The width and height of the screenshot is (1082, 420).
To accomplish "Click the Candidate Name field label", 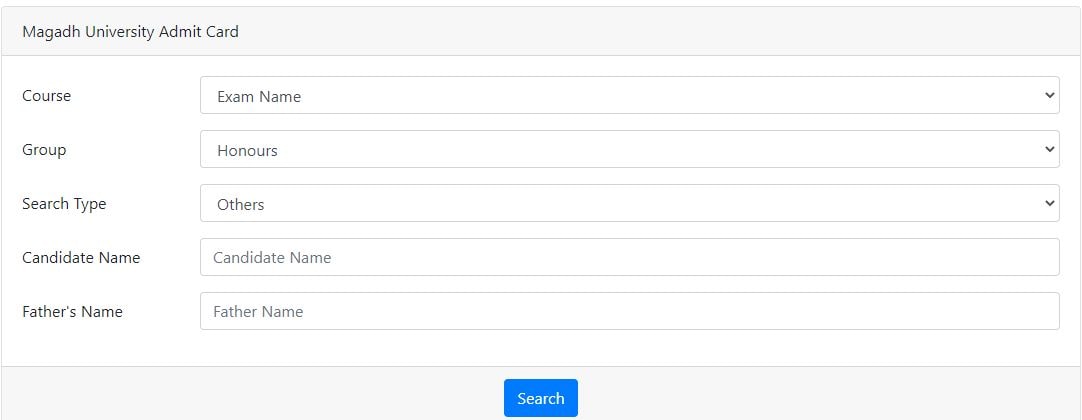I will 81,258.
